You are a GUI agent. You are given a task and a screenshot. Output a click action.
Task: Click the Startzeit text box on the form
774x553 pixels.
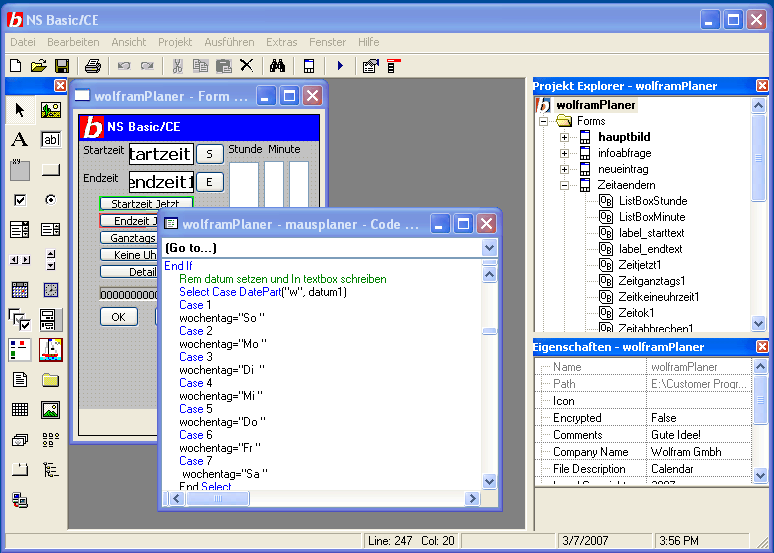(x=161, y=154)
